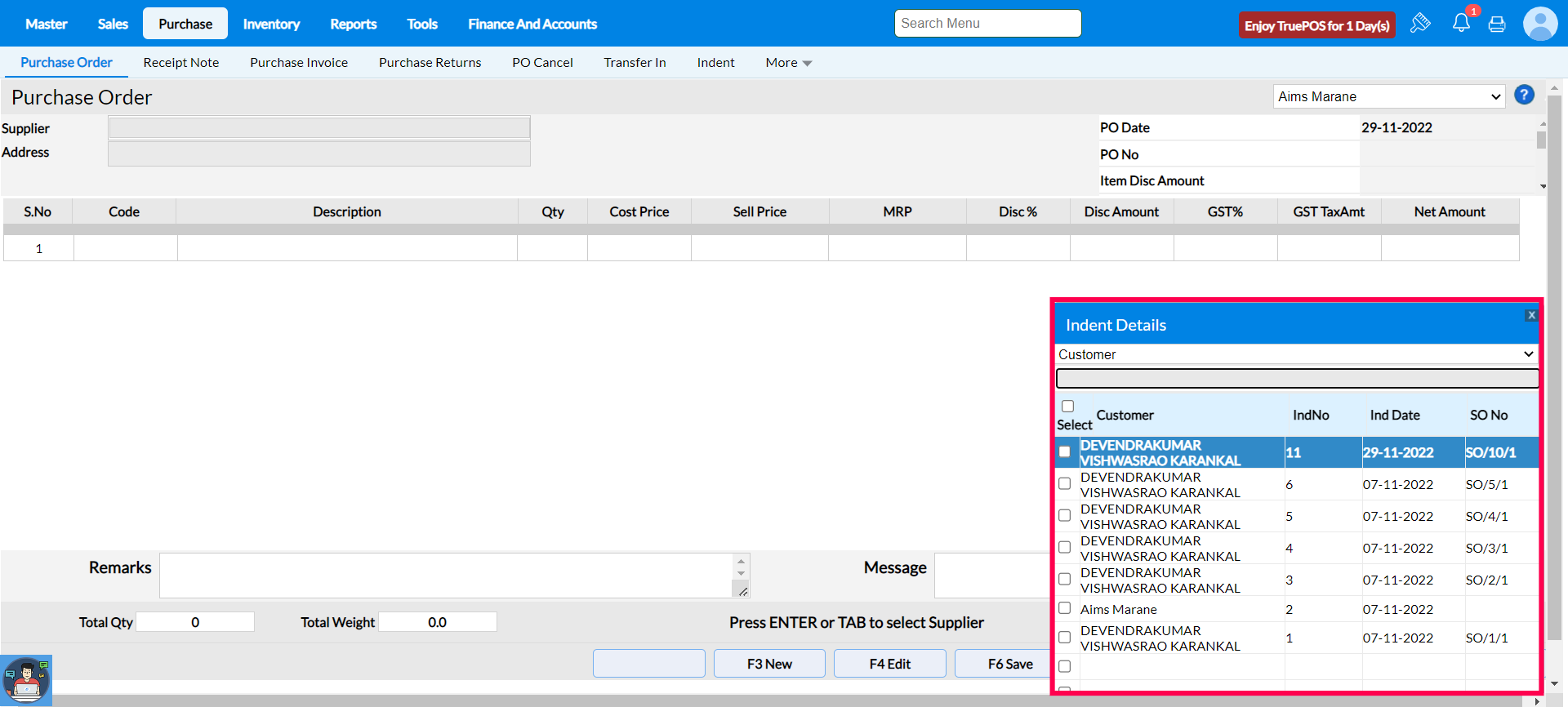Screen dimensions: 1568x707
Task: Open the Tools menu
Action: pos(422,24)
